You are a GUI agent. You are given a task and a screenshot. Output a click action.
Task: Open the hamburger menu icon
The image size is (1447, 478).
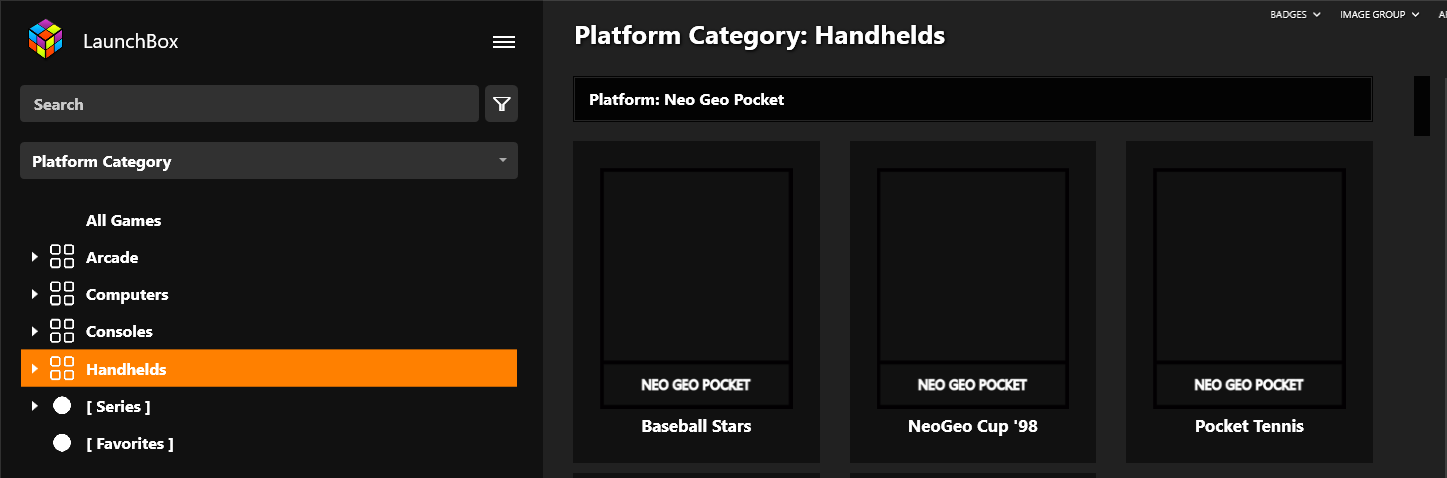(x=504, y=42)
